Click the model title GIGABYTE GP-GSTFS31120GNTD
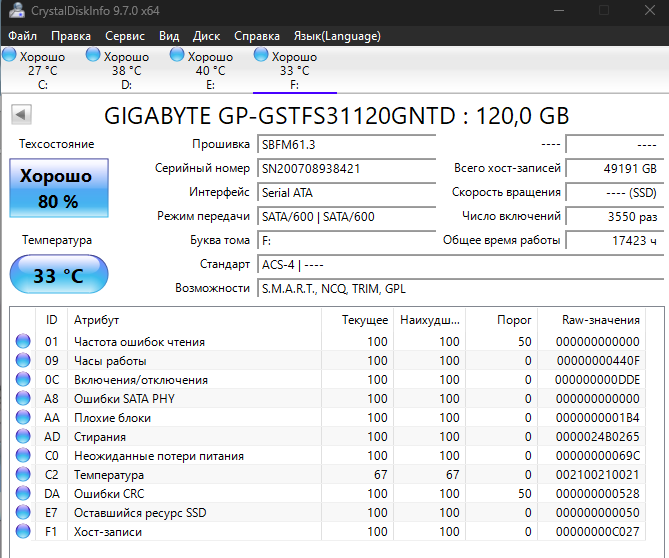The height and width of the screenshot is (558, 669). pyautogui.click(x=280, y=116)
